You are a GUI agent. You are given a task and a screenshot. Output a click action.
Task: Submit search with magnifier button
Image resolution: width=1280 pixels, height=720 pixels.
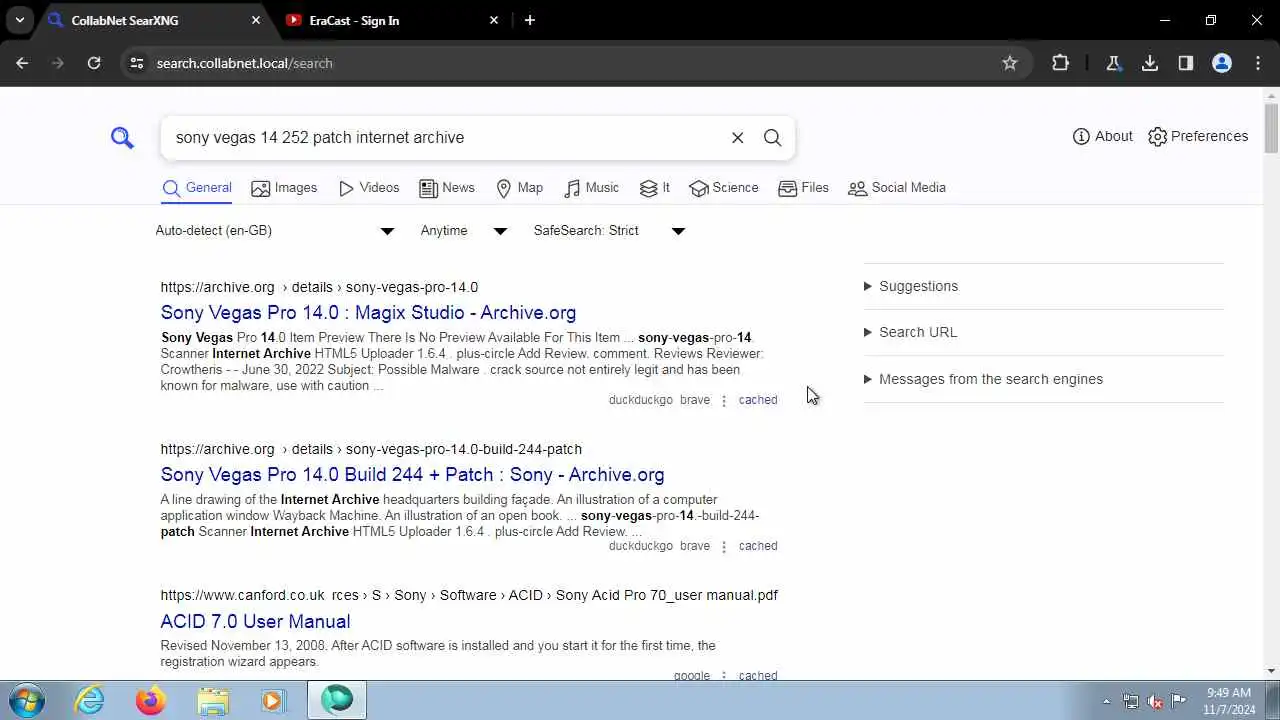click(773, 138)
